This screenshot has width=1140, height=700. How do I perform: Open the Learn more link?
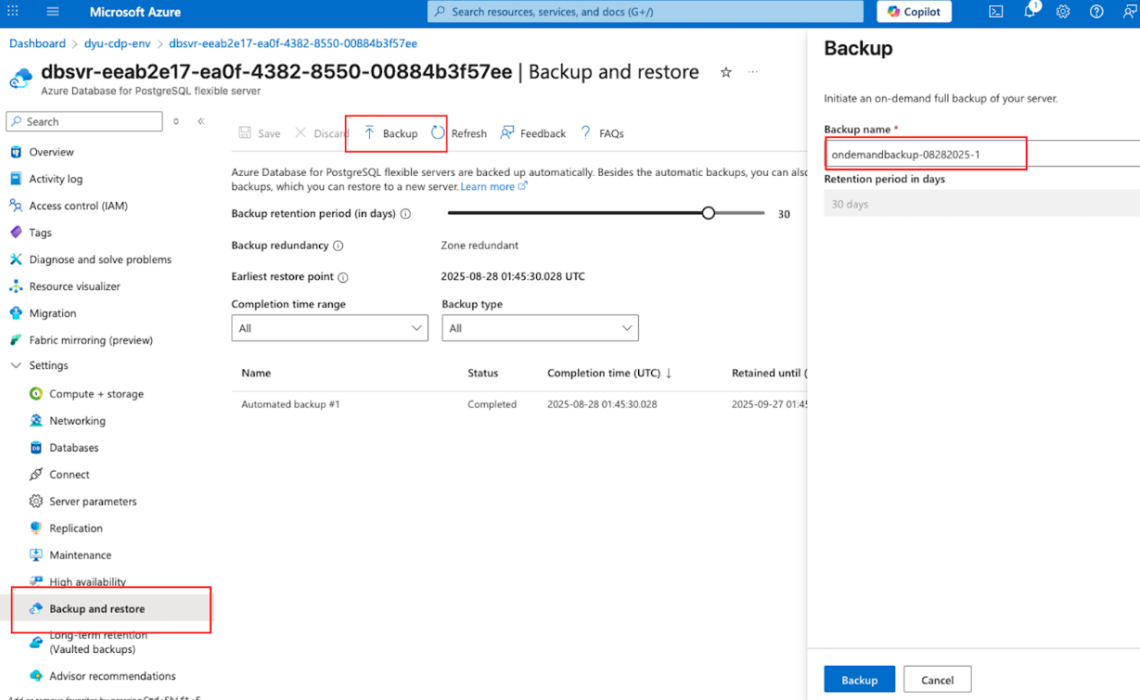[488, 185]
